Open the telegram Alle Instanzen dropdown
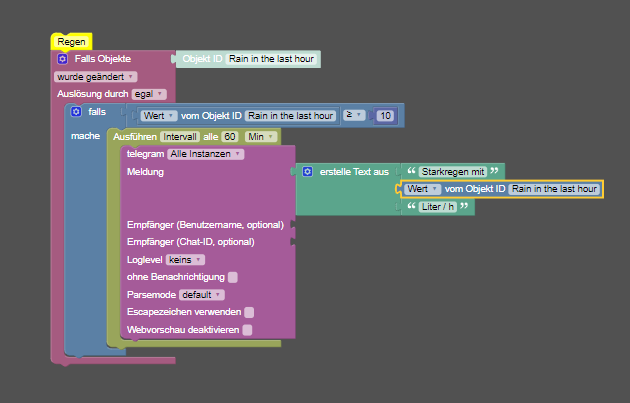 (205, 154)
